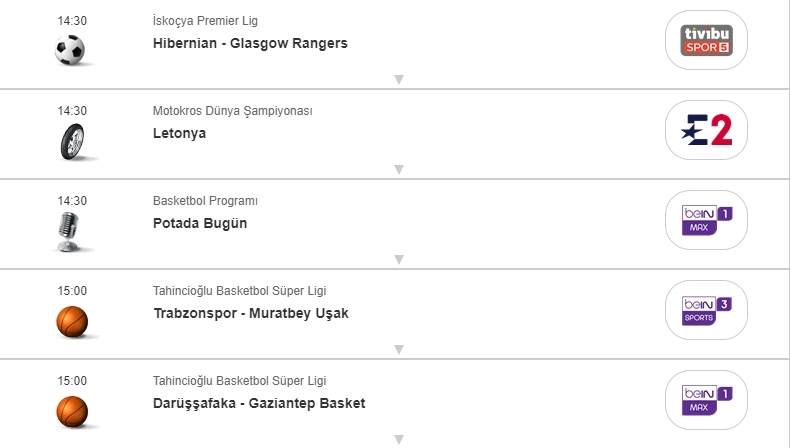Open beIN Max 1 logo for Potada Bugün
The height and width of the screenshot is (448, 790).
(706, 220)
